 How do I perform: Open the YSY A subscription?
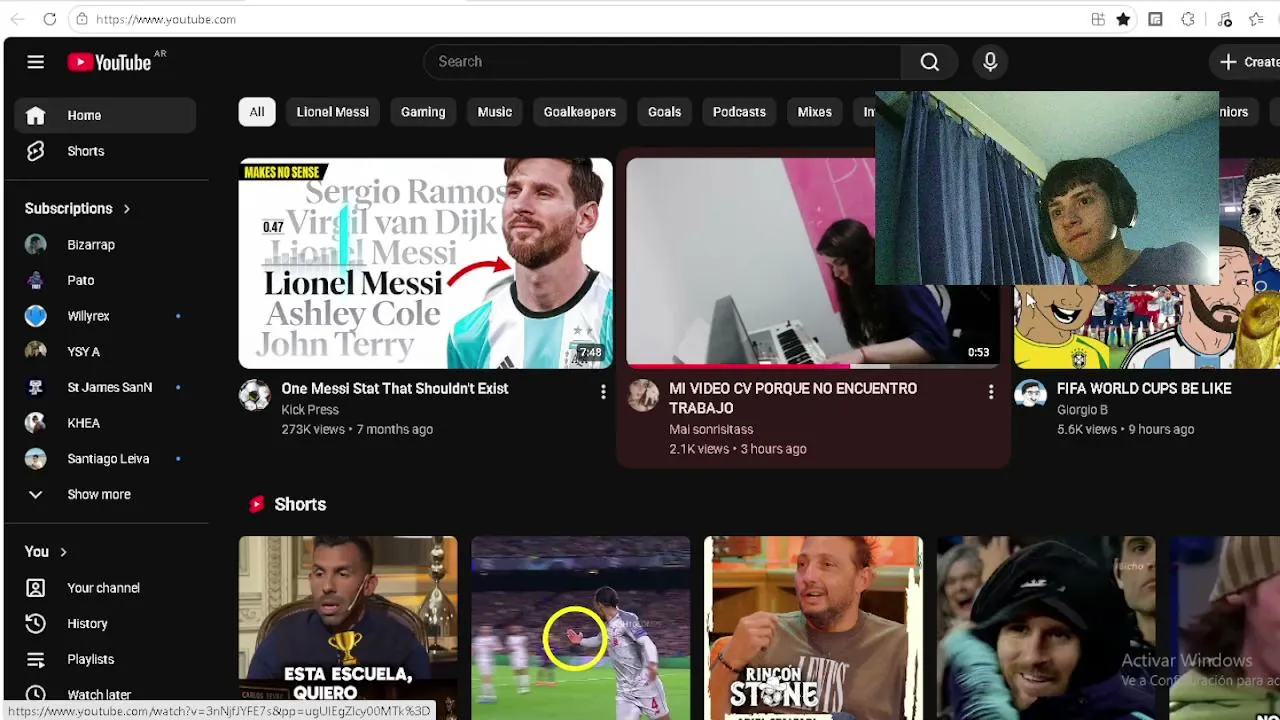(105, 352)
